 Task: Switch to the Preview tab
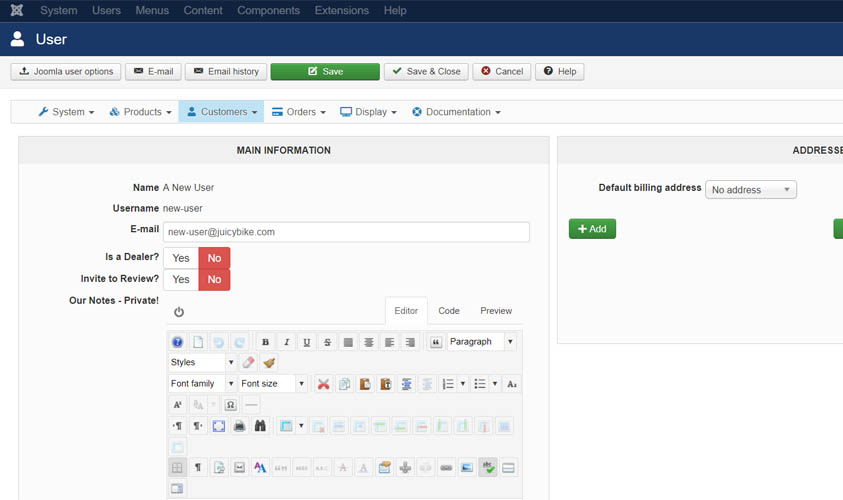coord(496,311)
